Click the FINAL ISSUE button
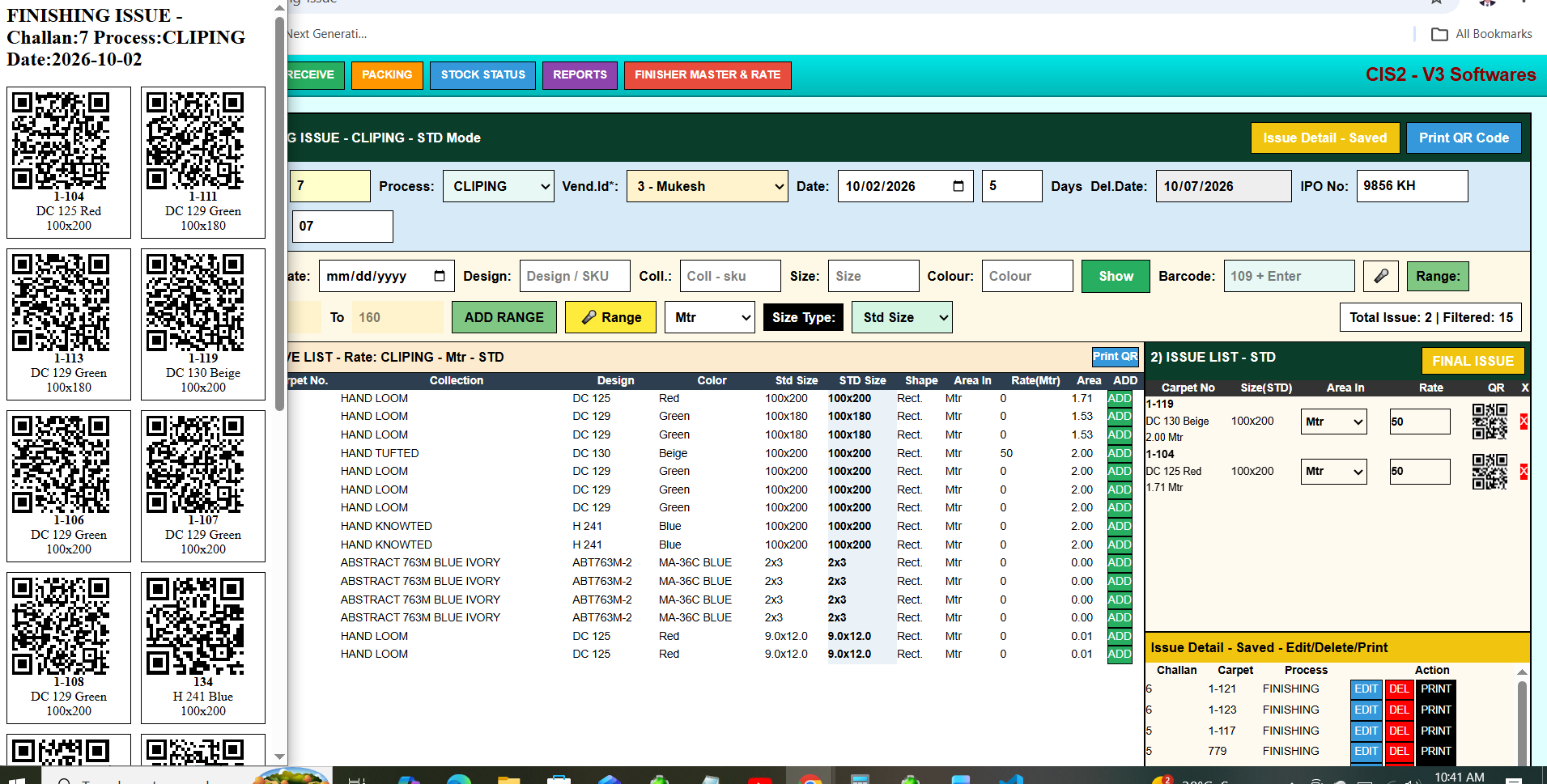 [x=1473, y=361]
